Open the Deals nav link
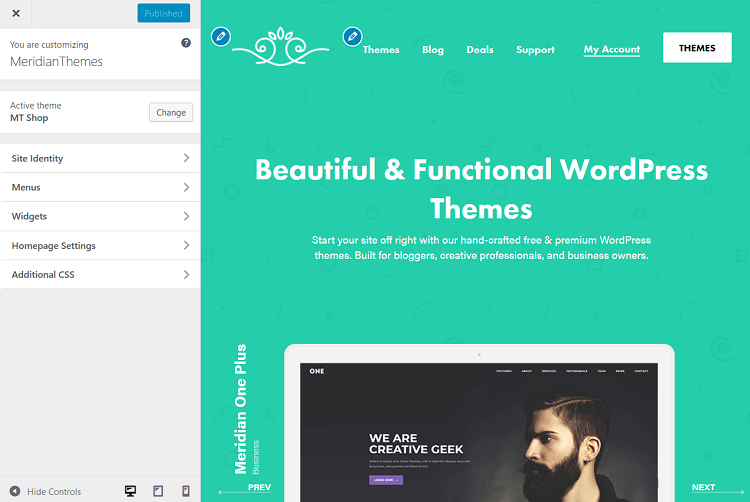The height and width of the screenshot is (502, 750). click(480, 50)
